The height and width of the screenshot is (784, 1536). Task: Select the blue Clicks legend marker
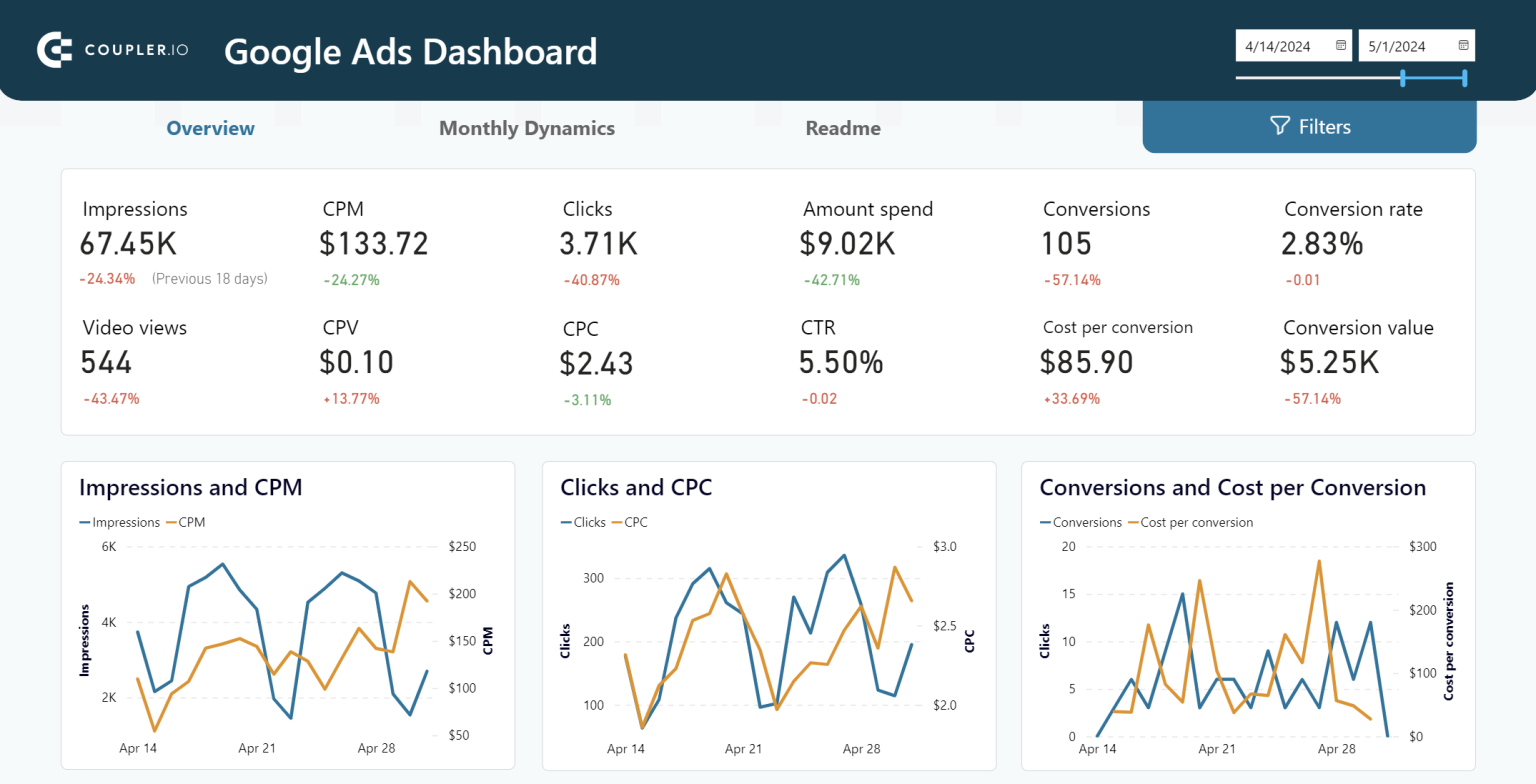(565, 522)
